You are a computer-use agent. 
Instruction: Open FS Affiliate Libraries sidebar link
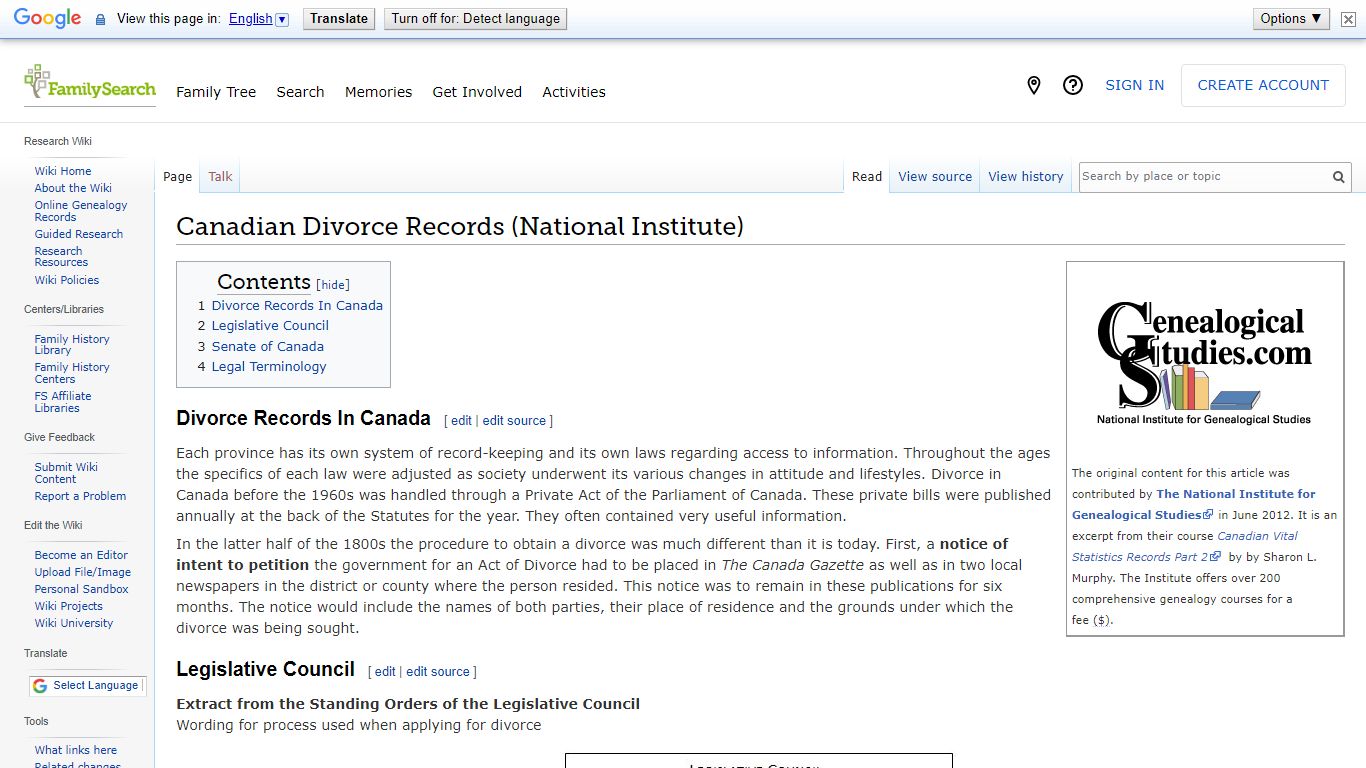click(x=63, y=402)
